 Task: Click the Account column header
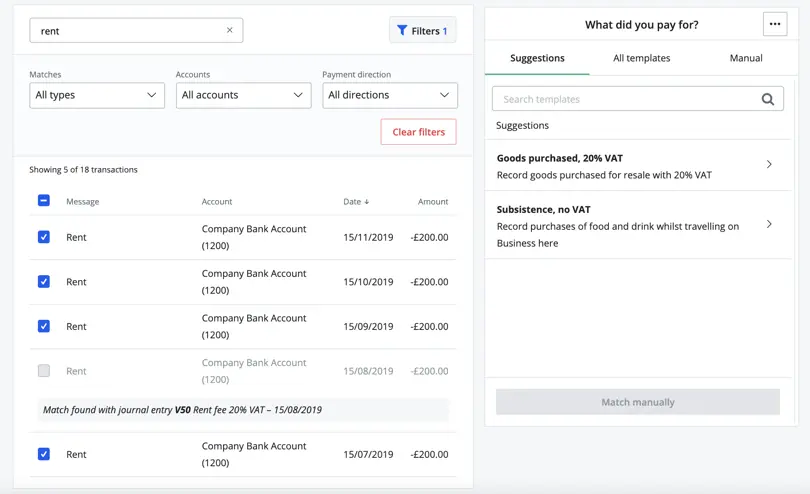[217, 202]
